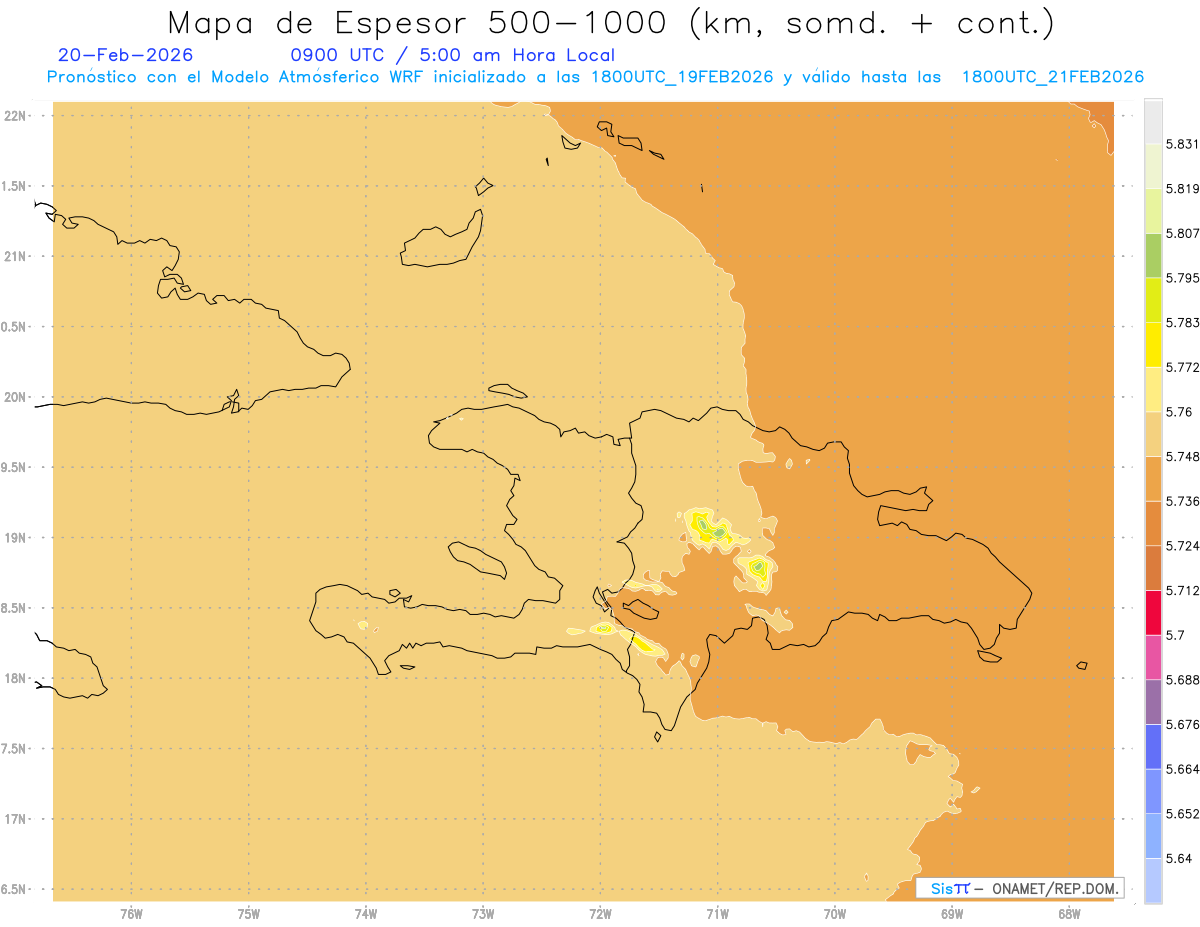Click the pink legend band above 5.688
Screen dimensions: 1200x927
pos(1153,657)
